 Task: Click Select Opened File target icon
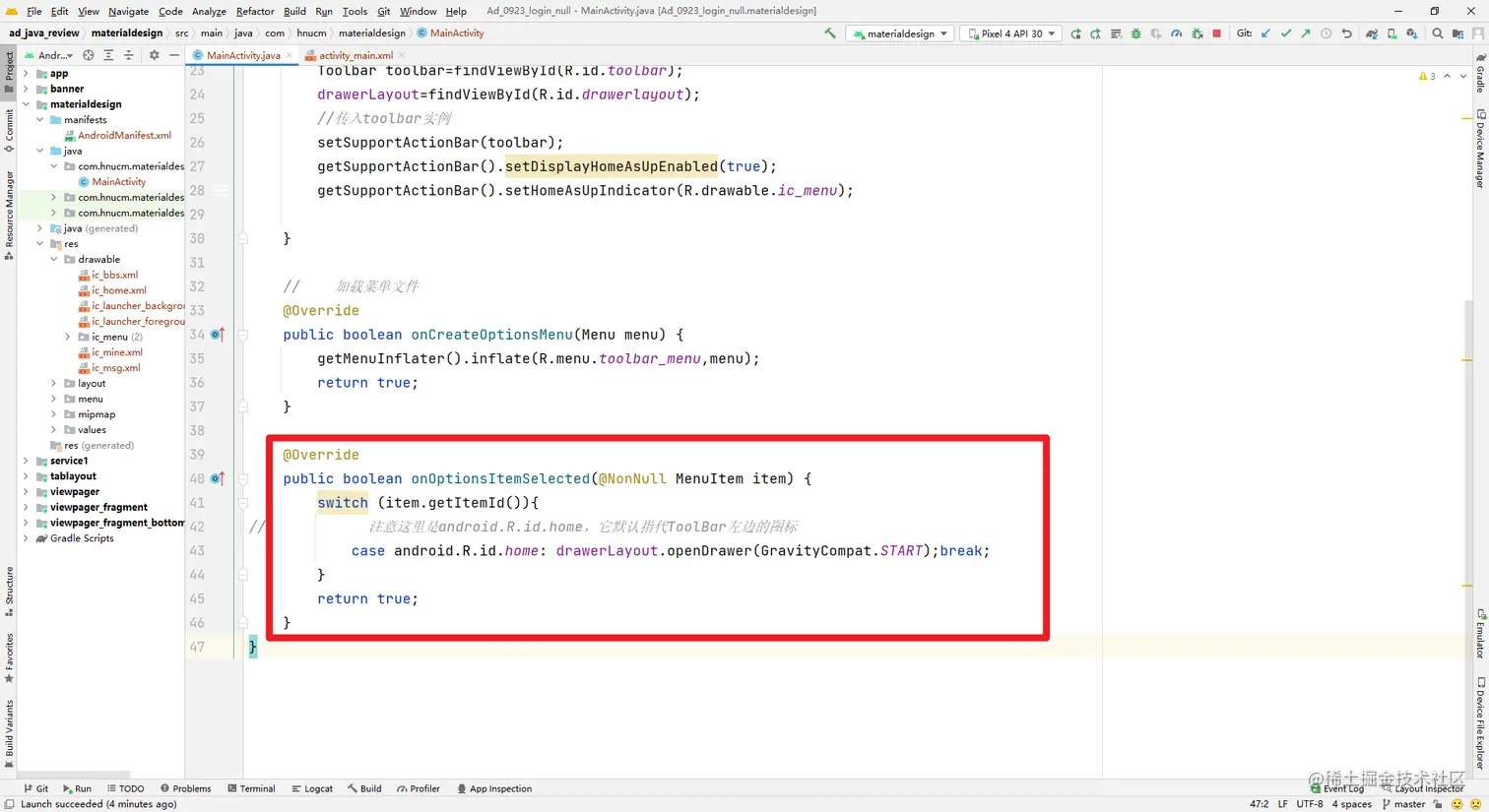(x=89, y=55)
